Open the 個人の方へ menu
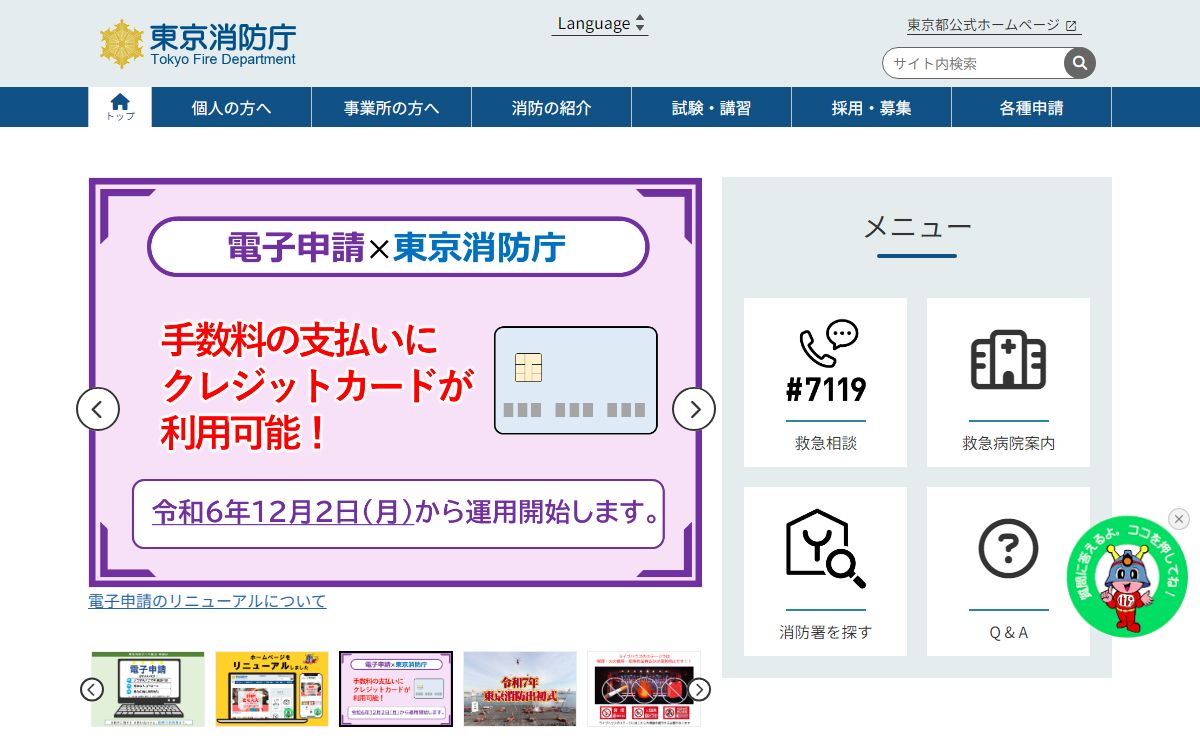The height and width of the screenshot is (740, 1200). click(x=231, y=108)
